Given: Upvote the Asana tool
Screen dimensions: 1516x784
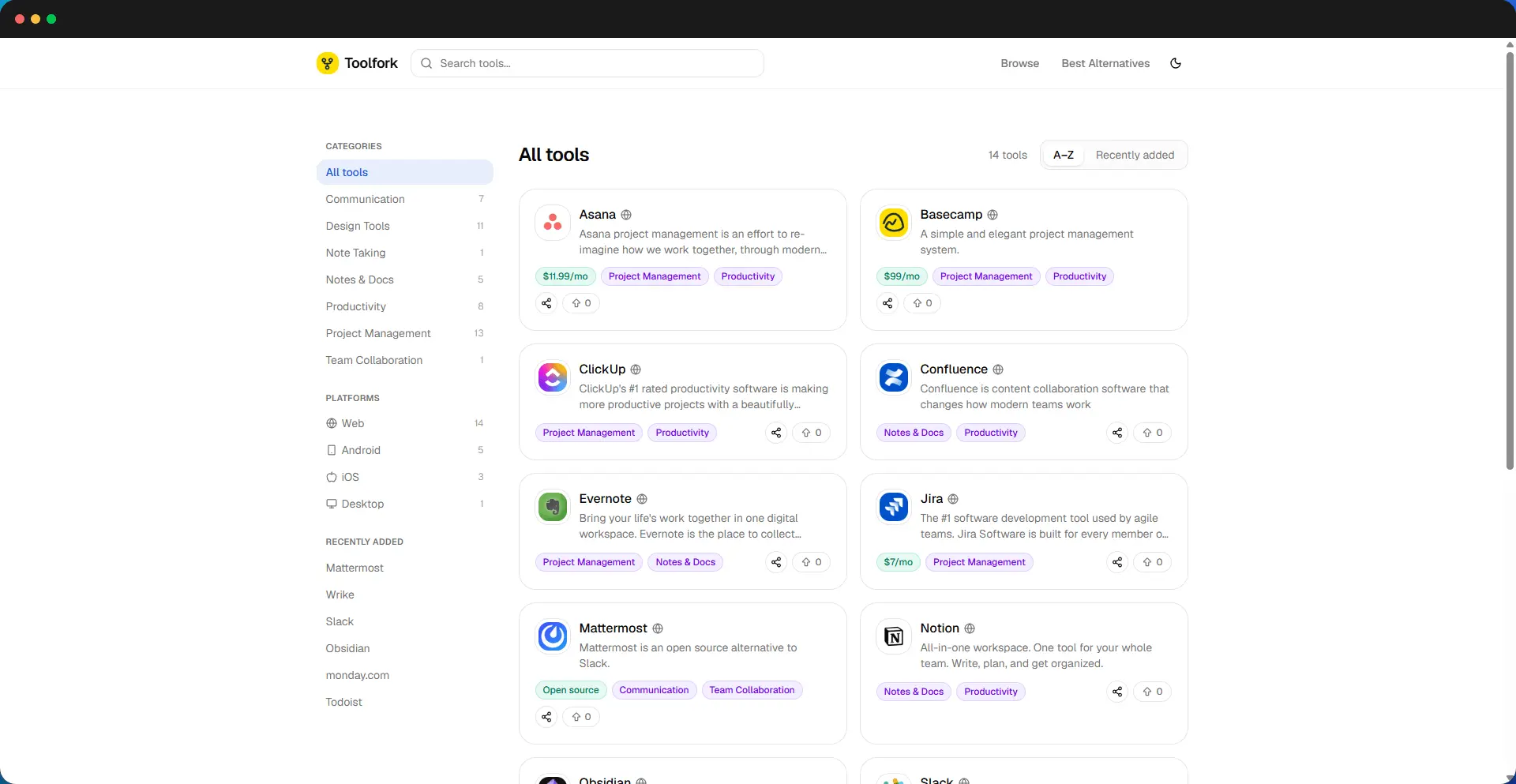Looking at the screenshot, I should [581, 303].
